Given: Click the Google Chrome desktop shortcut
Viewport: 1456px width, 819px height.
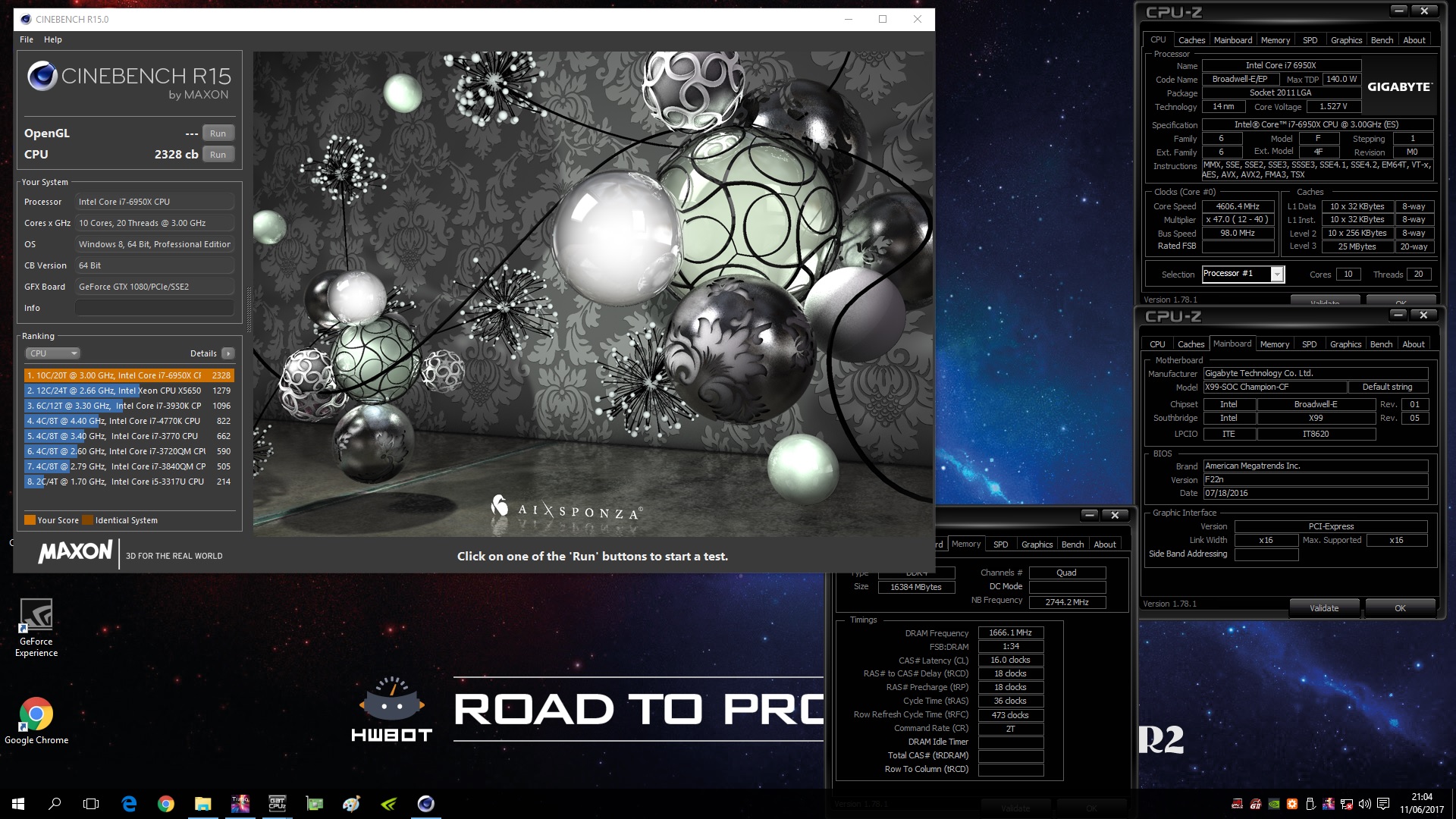Looking at the screenshot, I should tap(36, 720).
